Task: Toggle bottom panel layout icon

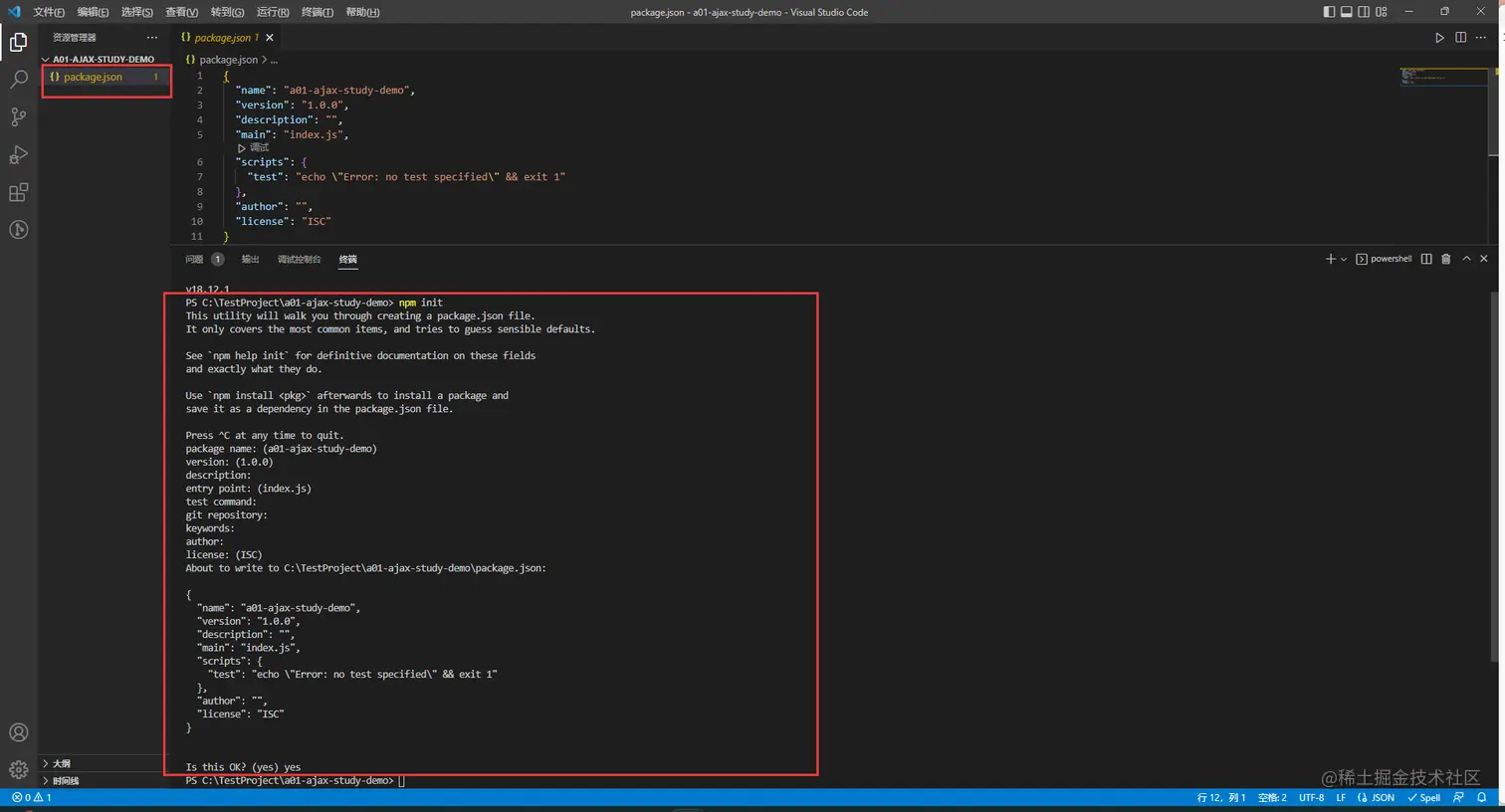Action: (1346, 12)
